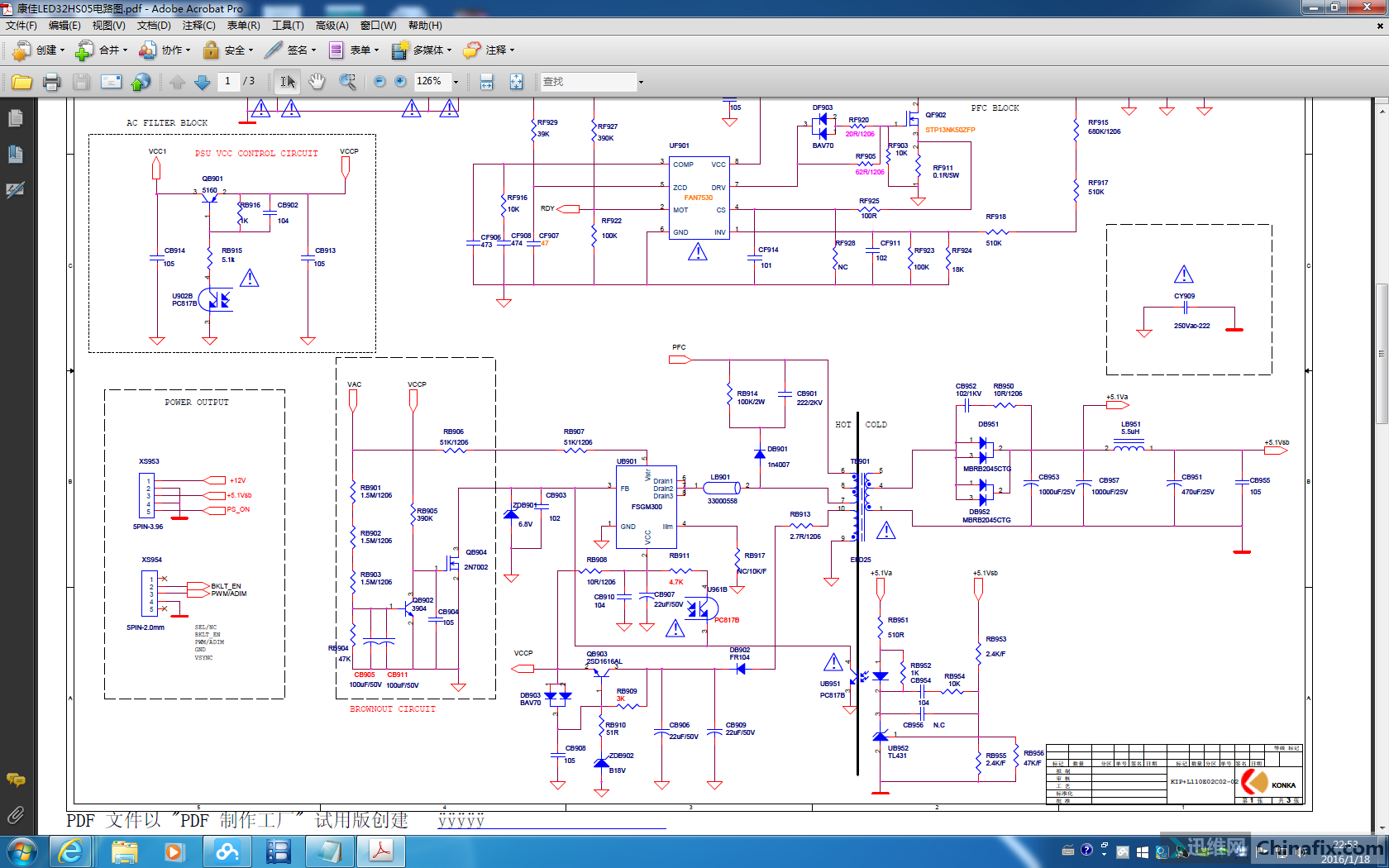Viewport: 1389px width, 868px height.
Task: Click the Show Desktop button at taskbar end
Action: [1383, 851]
